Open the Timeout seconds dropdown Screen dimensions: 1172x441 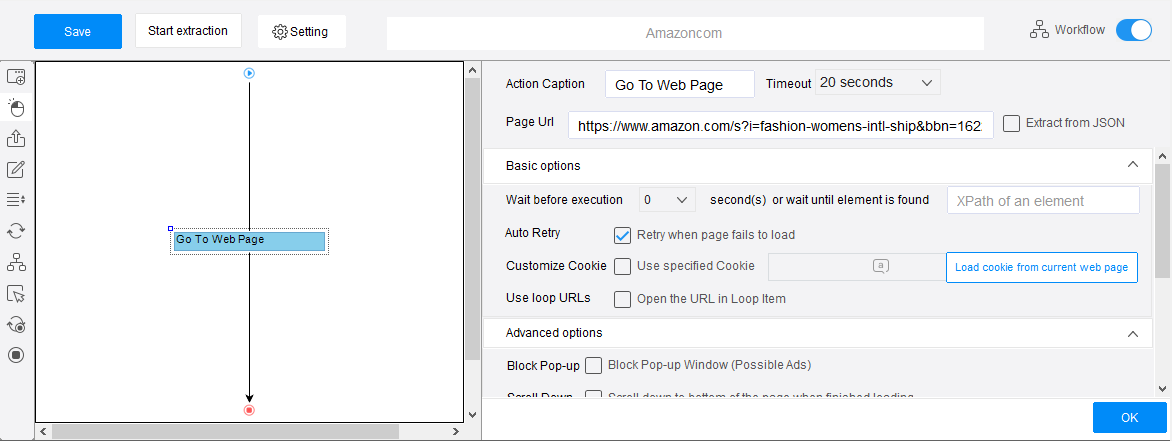877,82
